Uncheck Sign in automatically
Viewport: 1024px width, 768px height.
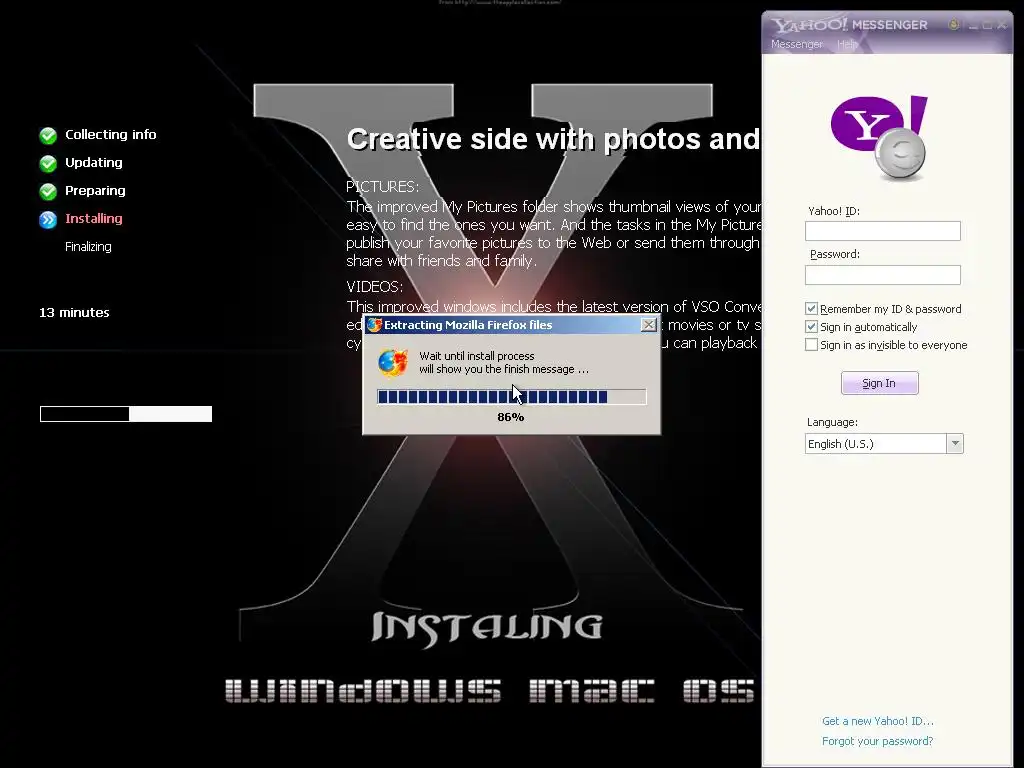tap(811, 327)
